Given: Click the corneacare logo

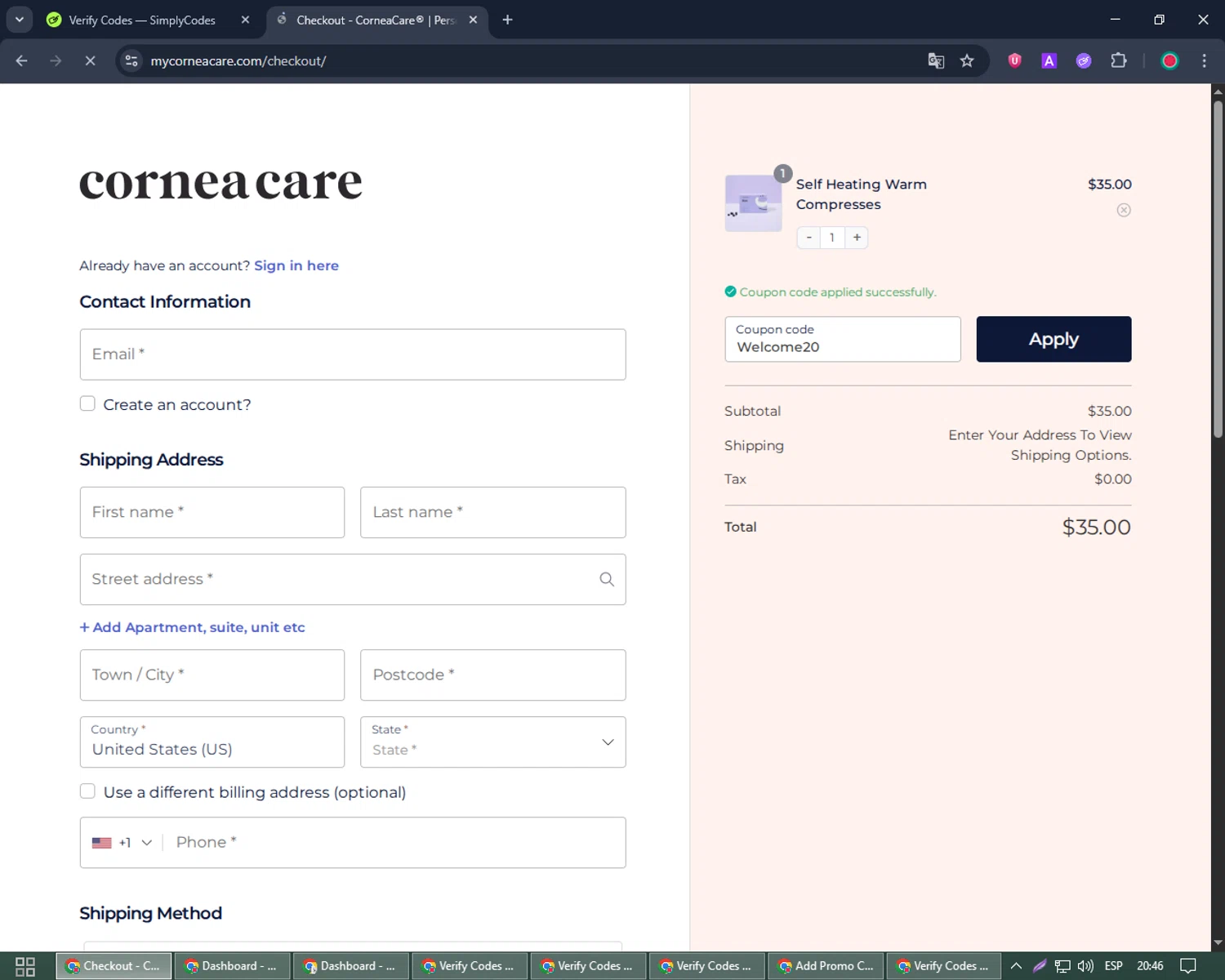Looking at the screenshot, I should pos(220,181).
